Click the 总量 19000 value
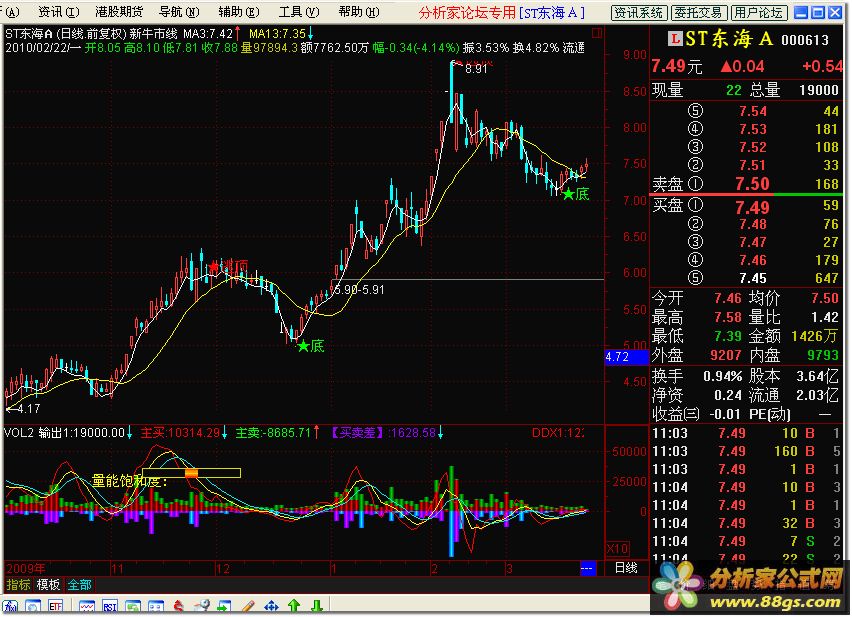Screen dimensions: 852x617 [819, 90]
